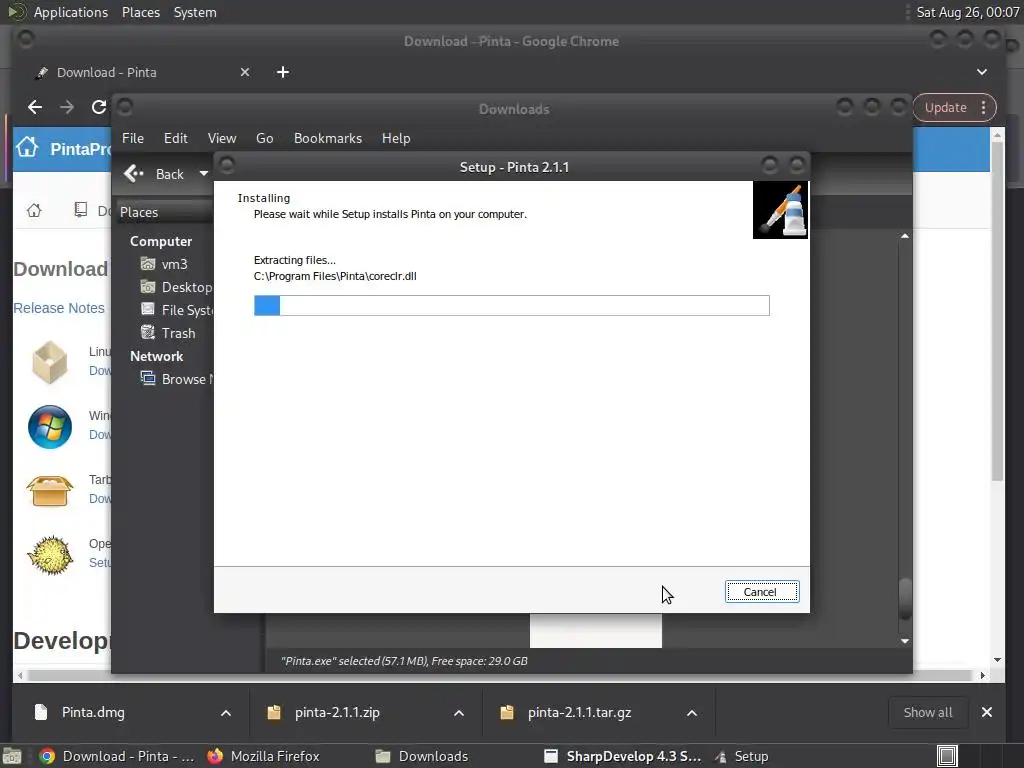
Task: Open pinta-2.1.1.zip download options chevron
Action: pos(458,712)
